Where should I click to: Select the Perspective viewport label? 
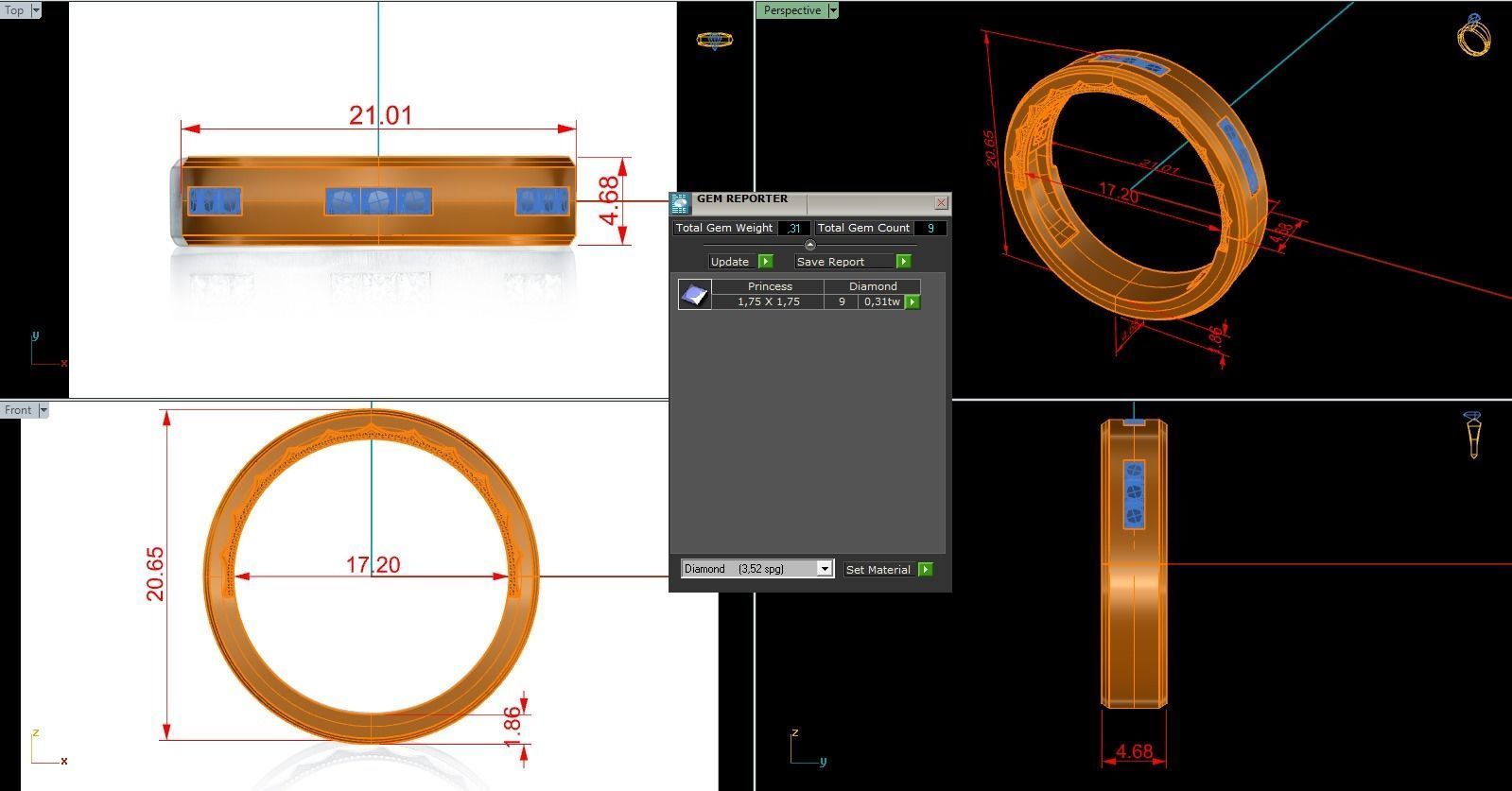pos(791,10)
